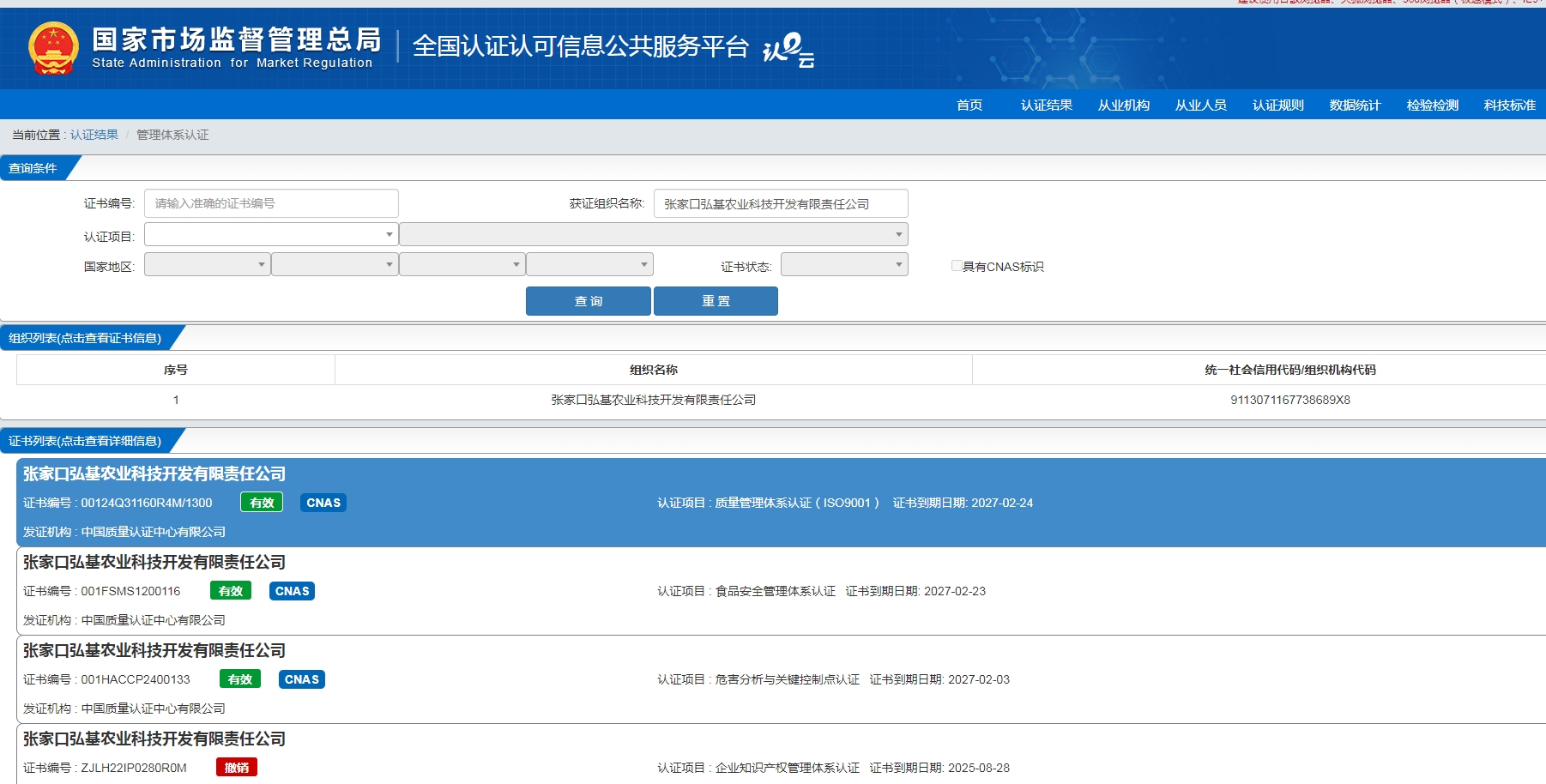Viewport: 1546px width, 784px height.
Task: Click expiry date 2027-02-24
Action: pos(1002,503)
